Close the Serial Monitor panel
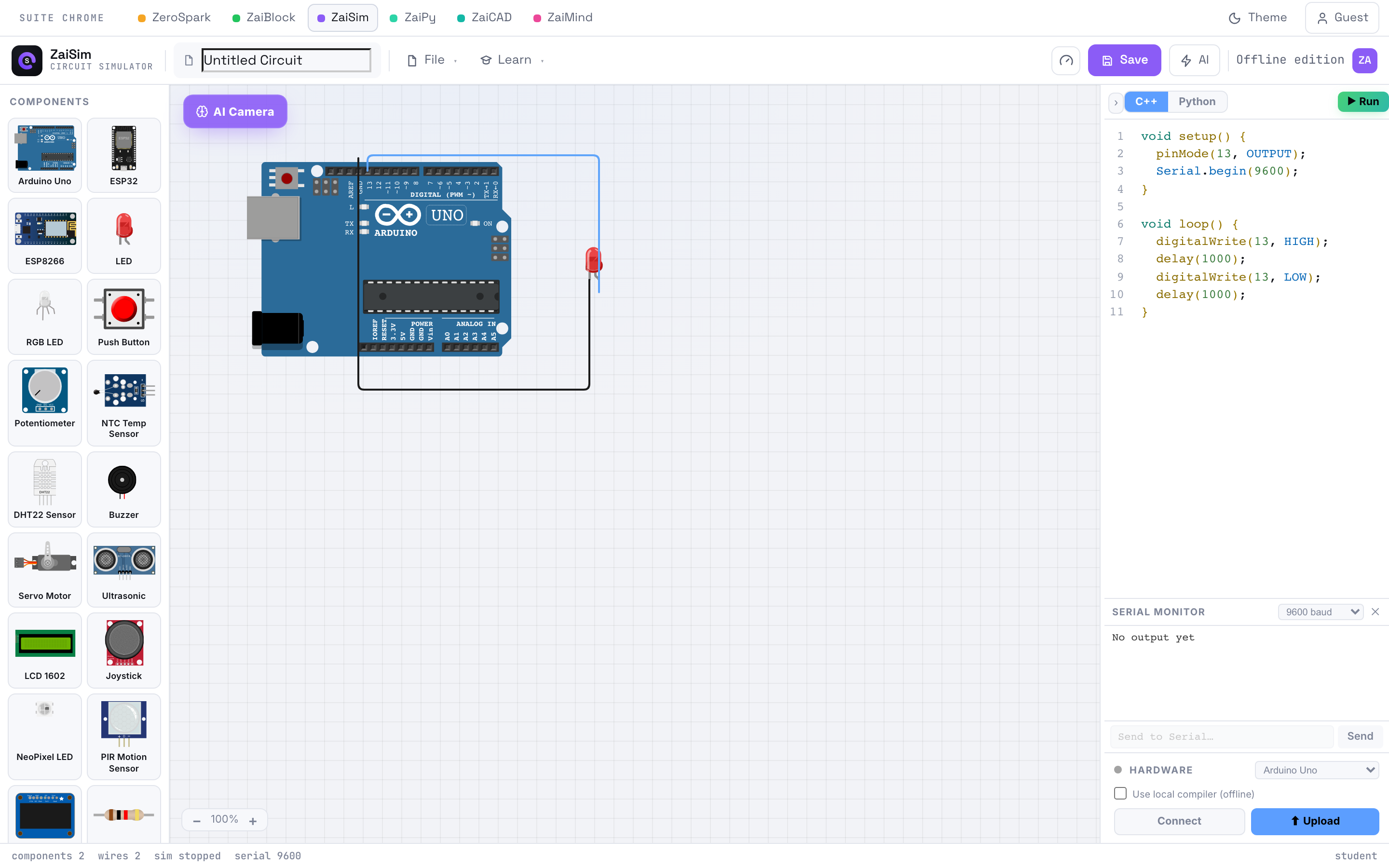 tap(1375, 611)
